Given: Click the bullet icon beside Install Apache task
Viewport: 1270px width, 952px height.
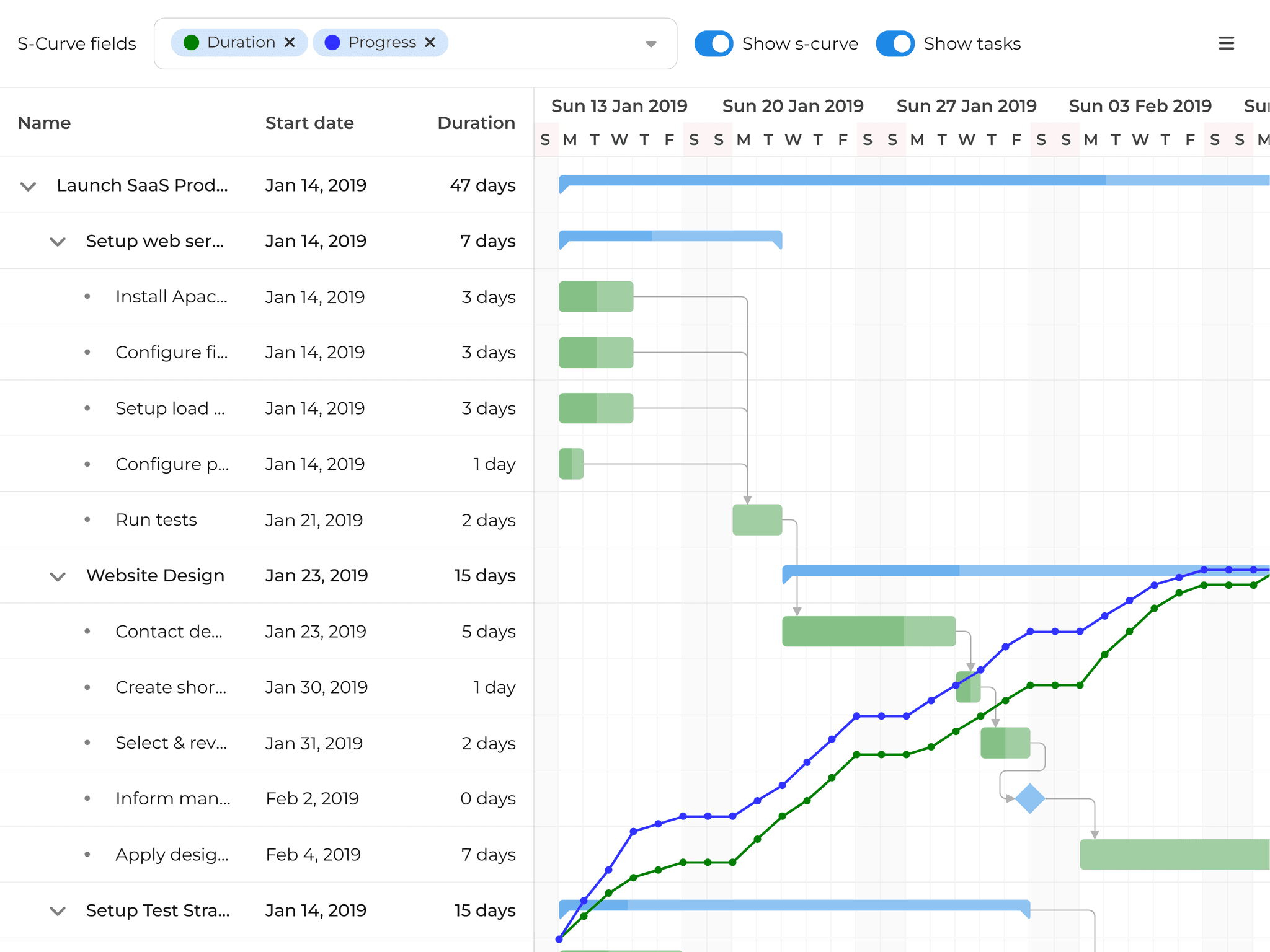Looking at the screenshot, I should 87,296.
